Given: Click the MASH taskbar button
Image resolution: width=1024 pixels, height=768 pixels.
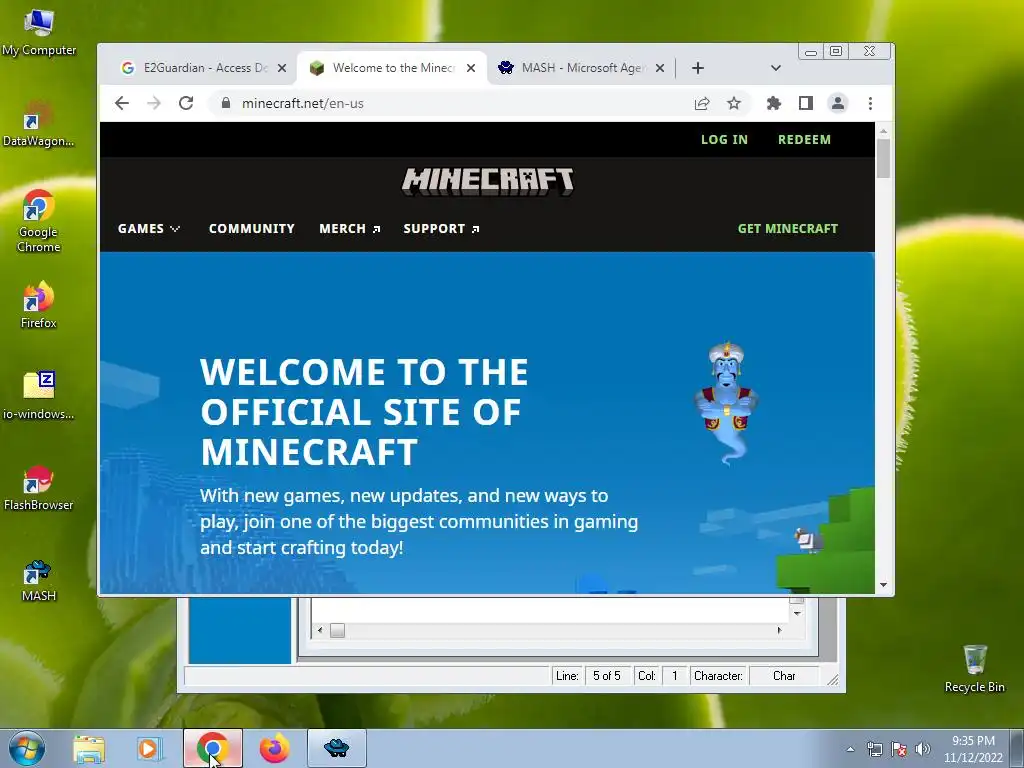Looking at the screenshot, I should click(x=336, y=748).
